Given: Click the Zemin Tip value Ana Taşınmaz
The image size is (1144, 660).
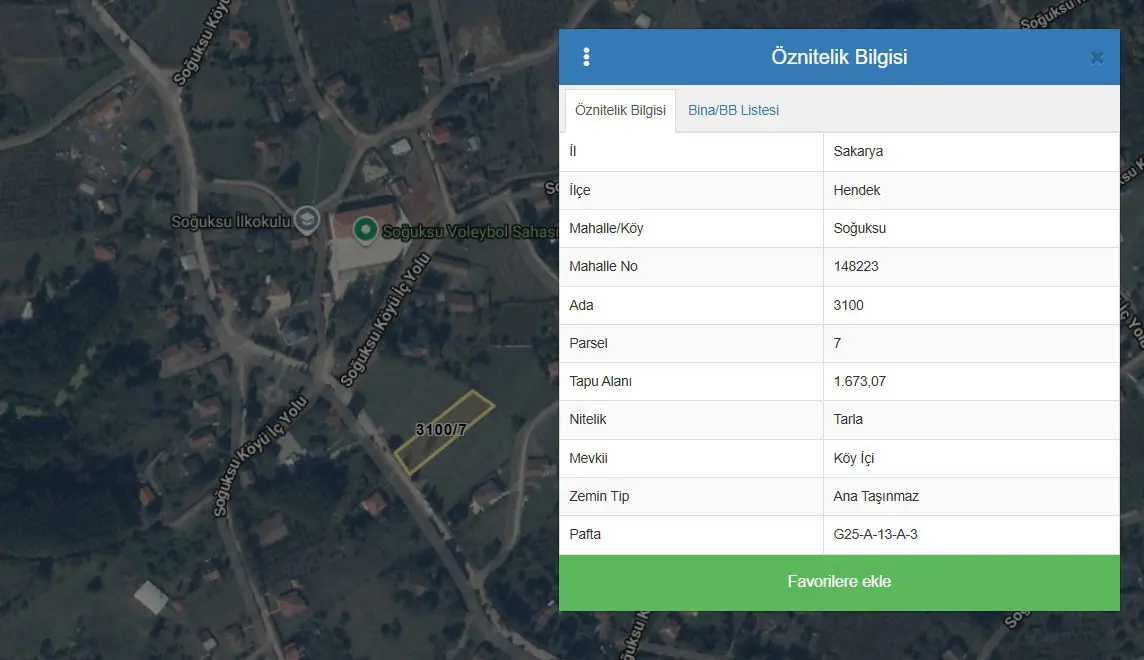Looking at the screenshot, I should click(x=876, y=496).
